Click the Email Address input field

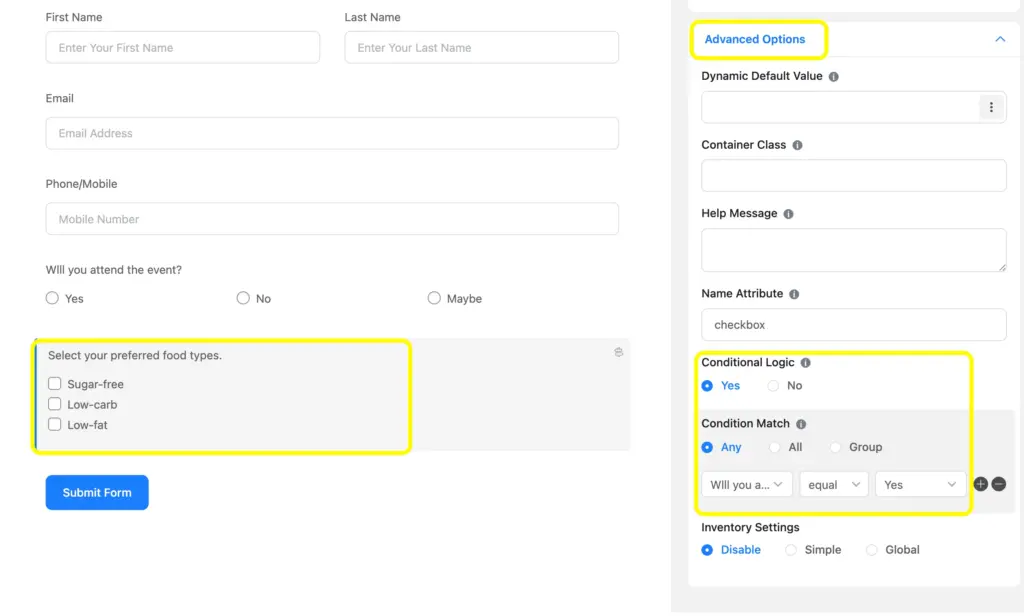(x=331, y=132)
